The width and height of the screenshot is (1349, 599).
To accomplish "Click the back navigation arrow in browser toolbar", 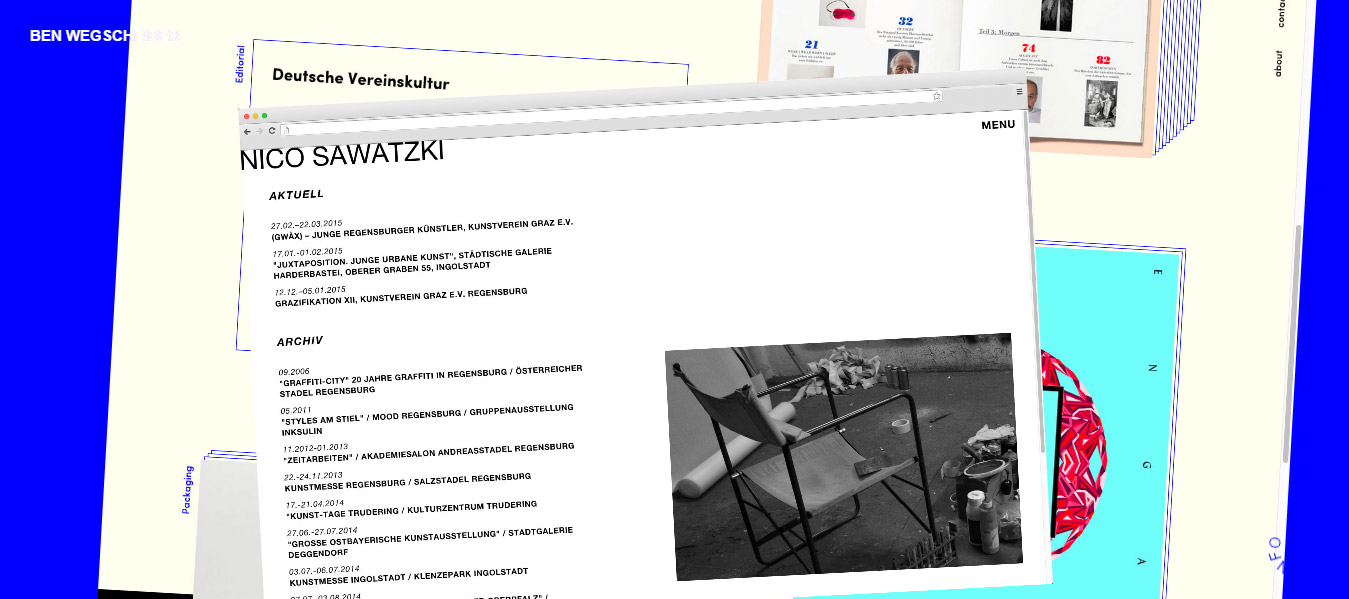I will coord(247,131).
